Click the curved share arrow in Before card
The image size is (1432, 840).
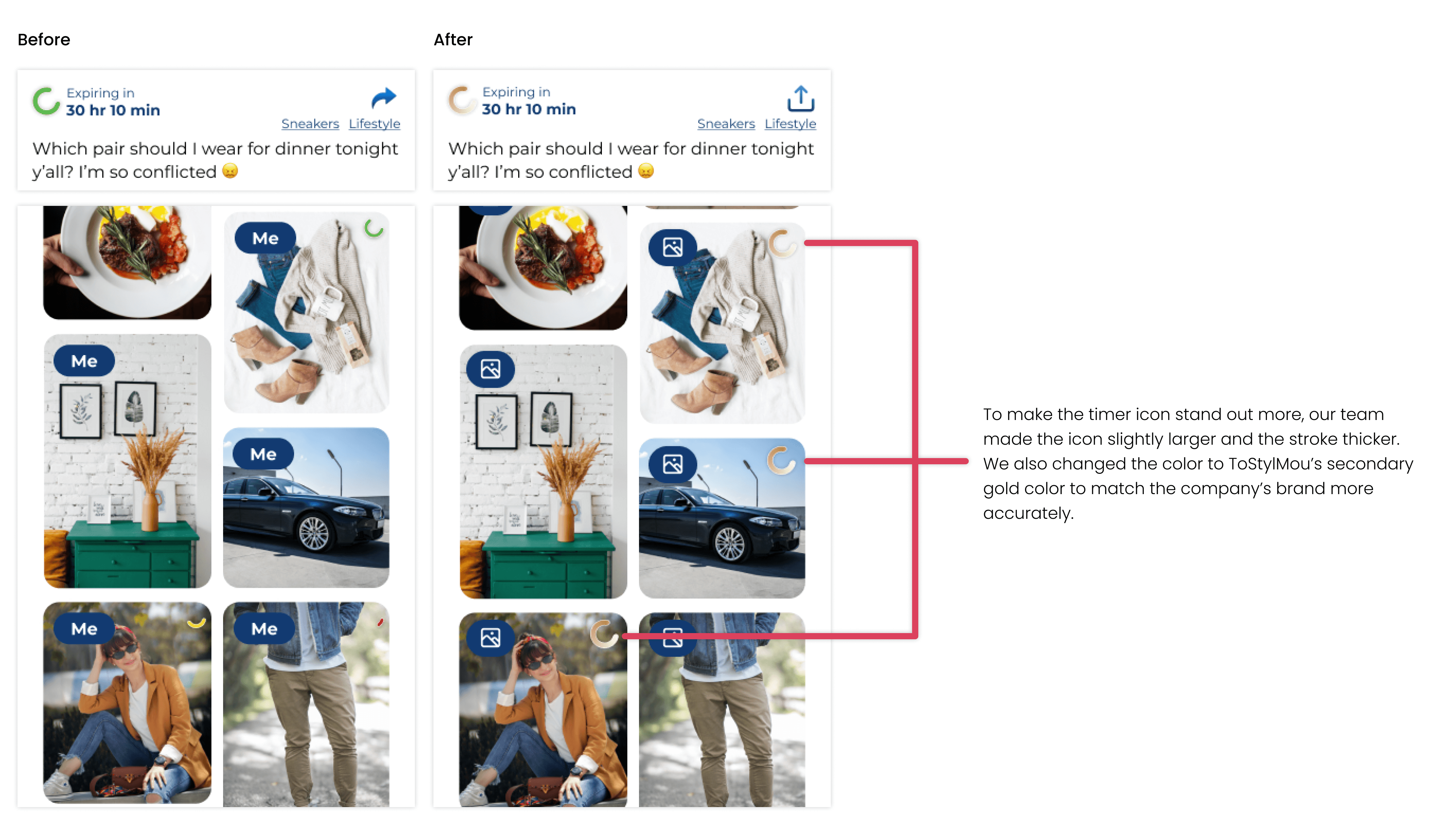(384, 98)
